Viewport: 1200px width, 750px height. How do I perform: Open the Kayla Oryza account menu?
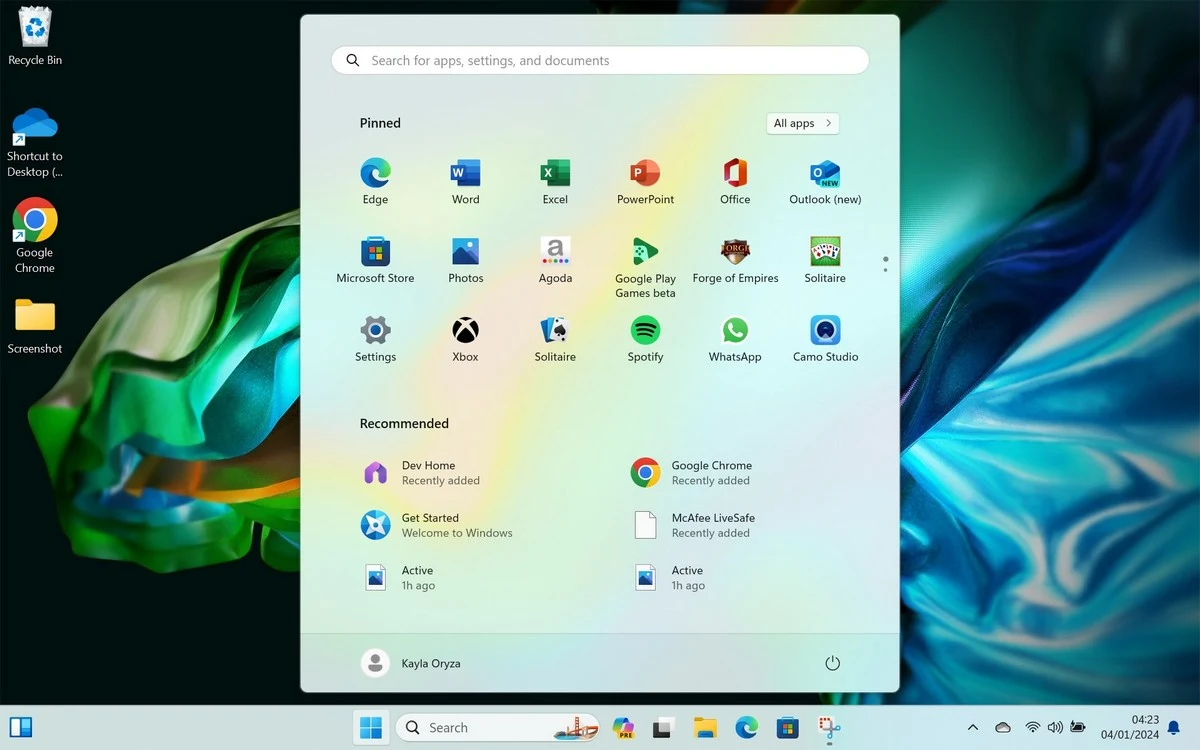pos(411,663)
